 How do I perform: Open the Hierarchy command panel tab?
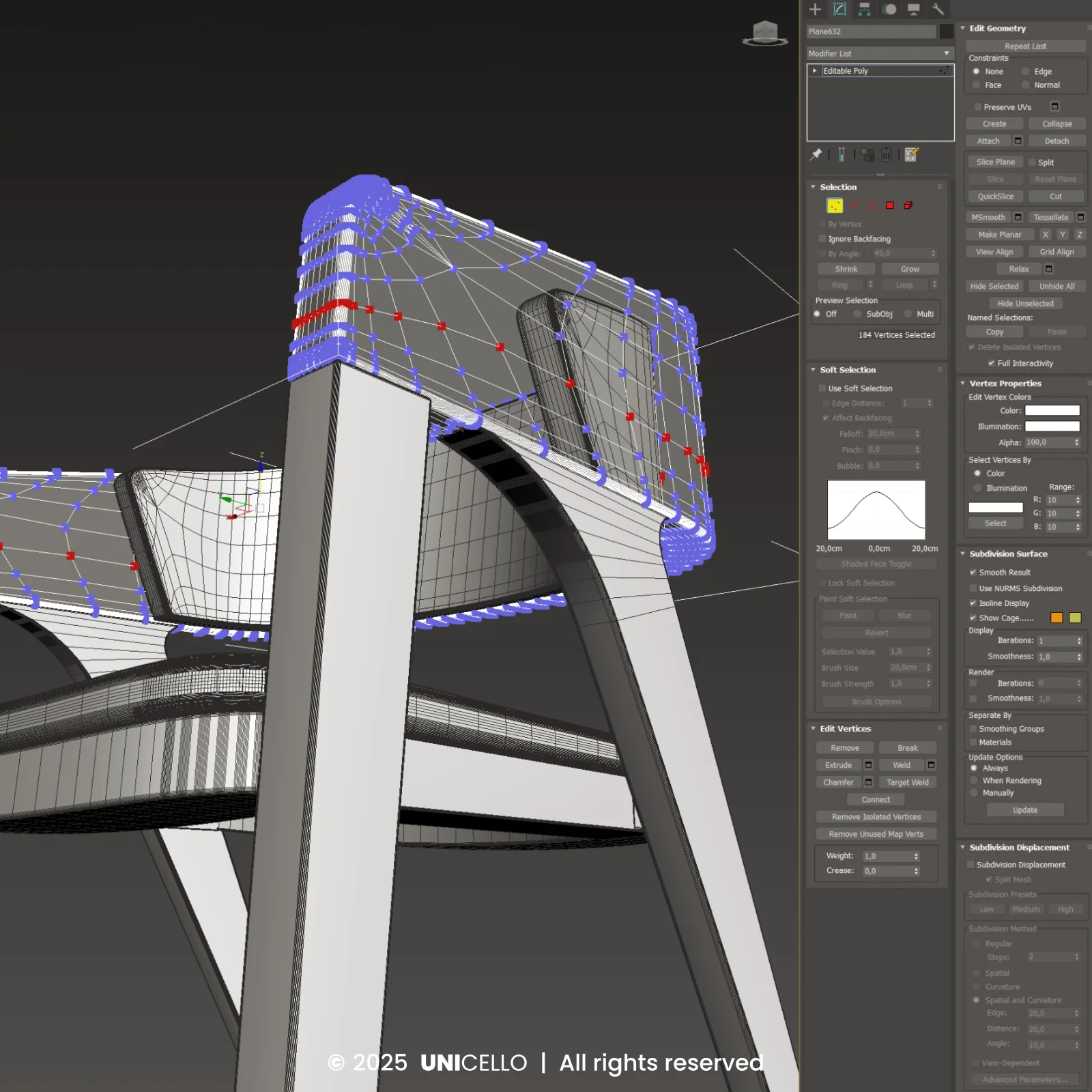tap(864, 9)
